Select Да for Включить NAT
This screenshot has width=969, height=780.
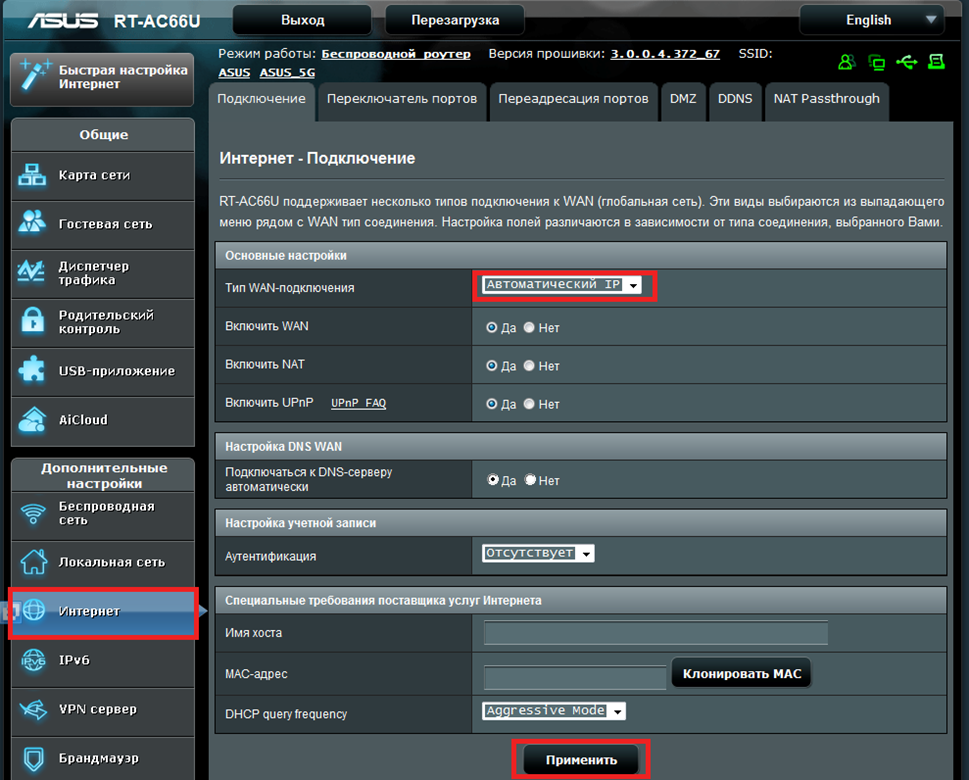coord(492,366)
